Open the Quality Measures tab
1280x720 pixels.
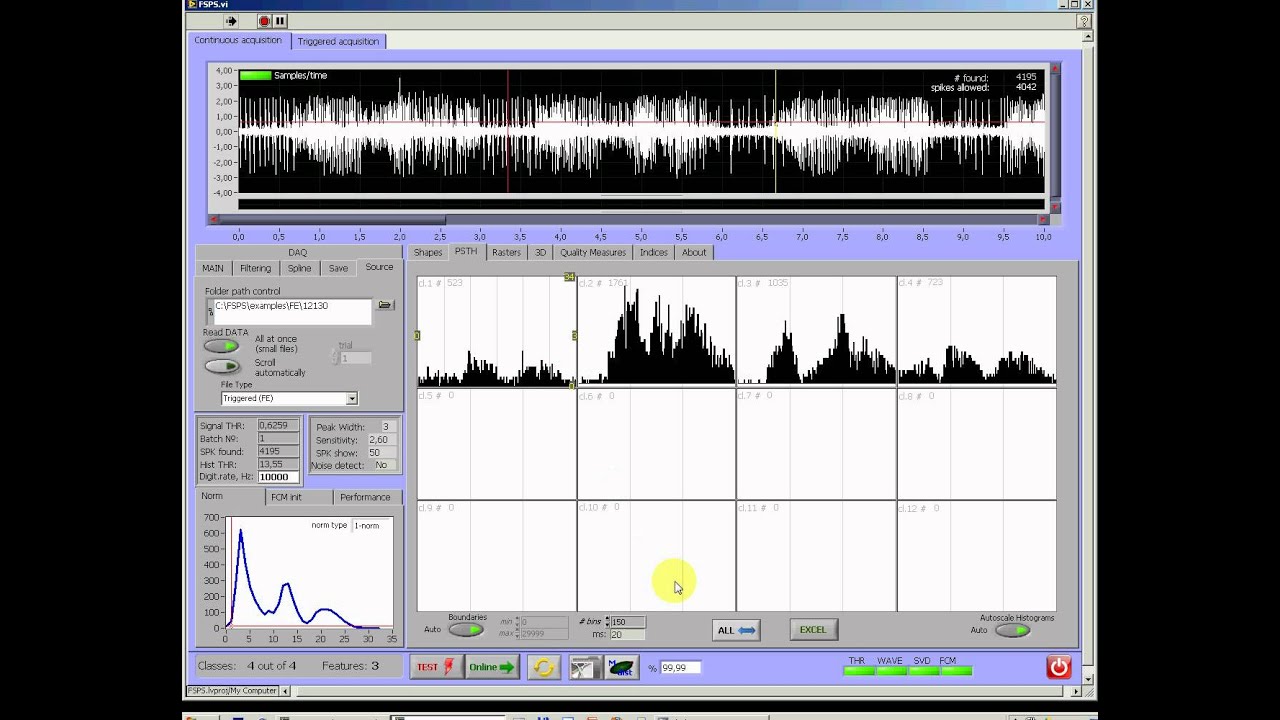(593, 252)
